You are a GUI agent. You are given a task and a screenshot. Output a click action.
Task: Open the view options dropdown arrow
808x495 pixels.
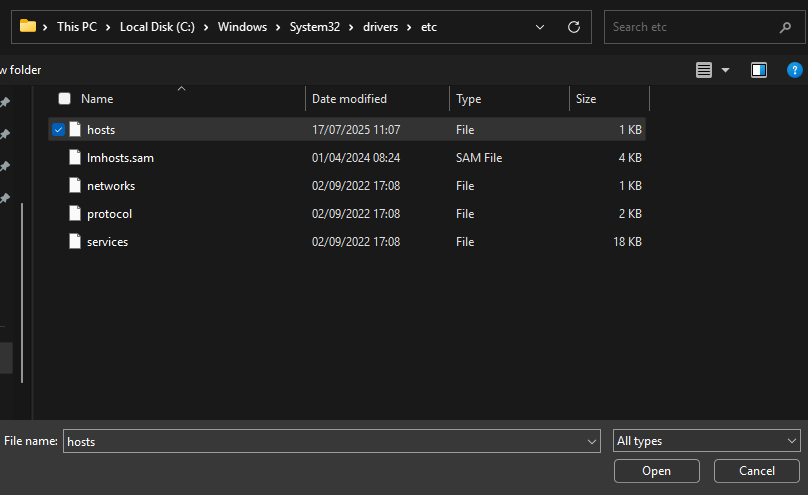point(725,70)
